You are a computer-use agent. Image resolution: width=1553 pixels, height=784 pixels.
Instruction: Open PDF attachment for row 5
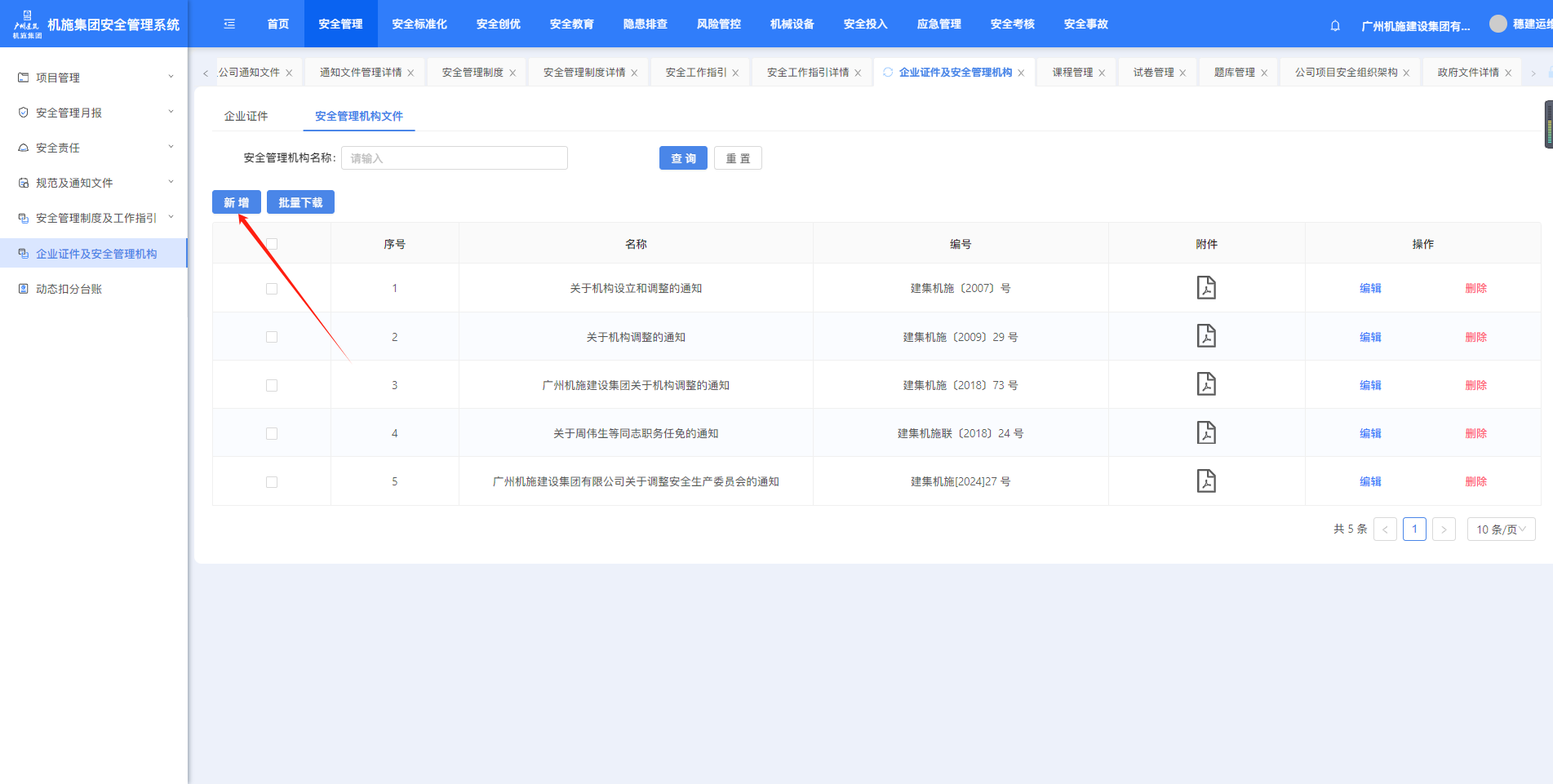point(1206,481)
